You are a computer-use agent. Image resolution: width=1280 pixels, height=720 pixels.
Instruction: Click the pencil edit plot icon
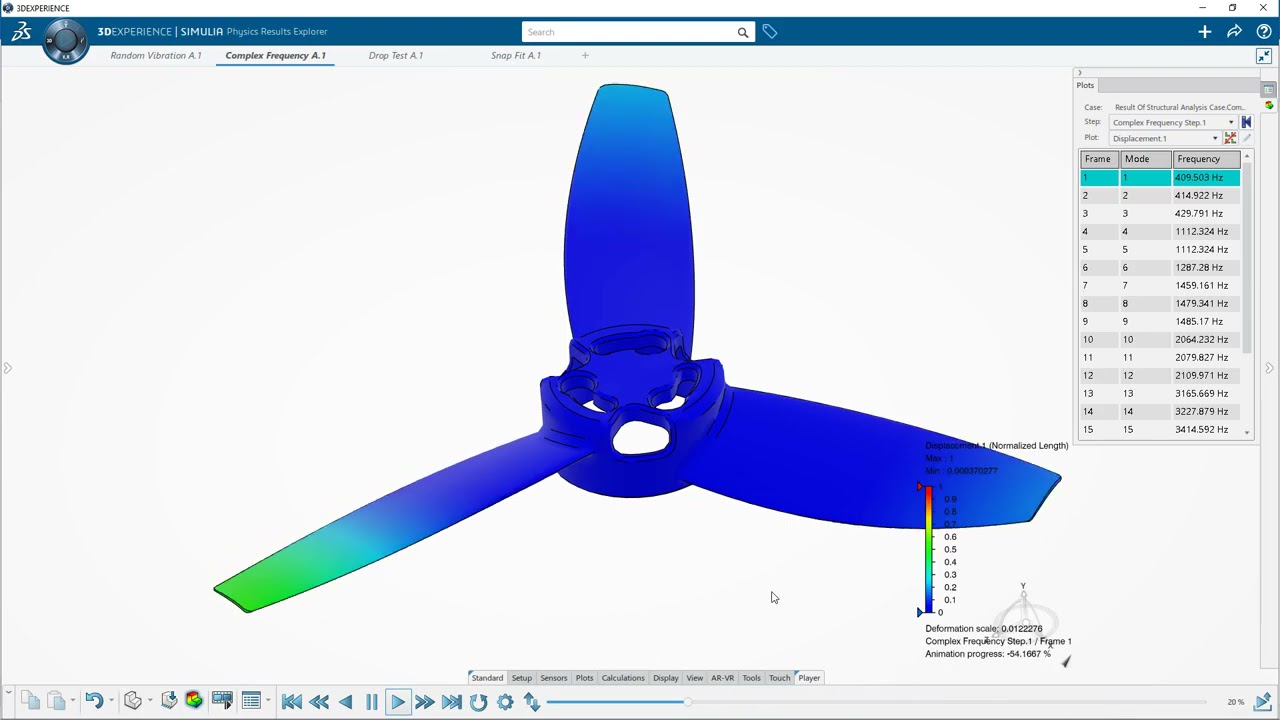pos(1246,138)
